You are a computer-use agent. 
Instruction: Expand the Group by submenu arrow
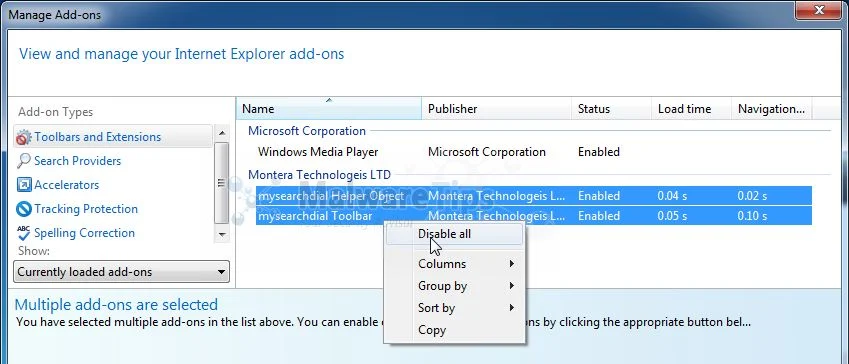(512, 286)
